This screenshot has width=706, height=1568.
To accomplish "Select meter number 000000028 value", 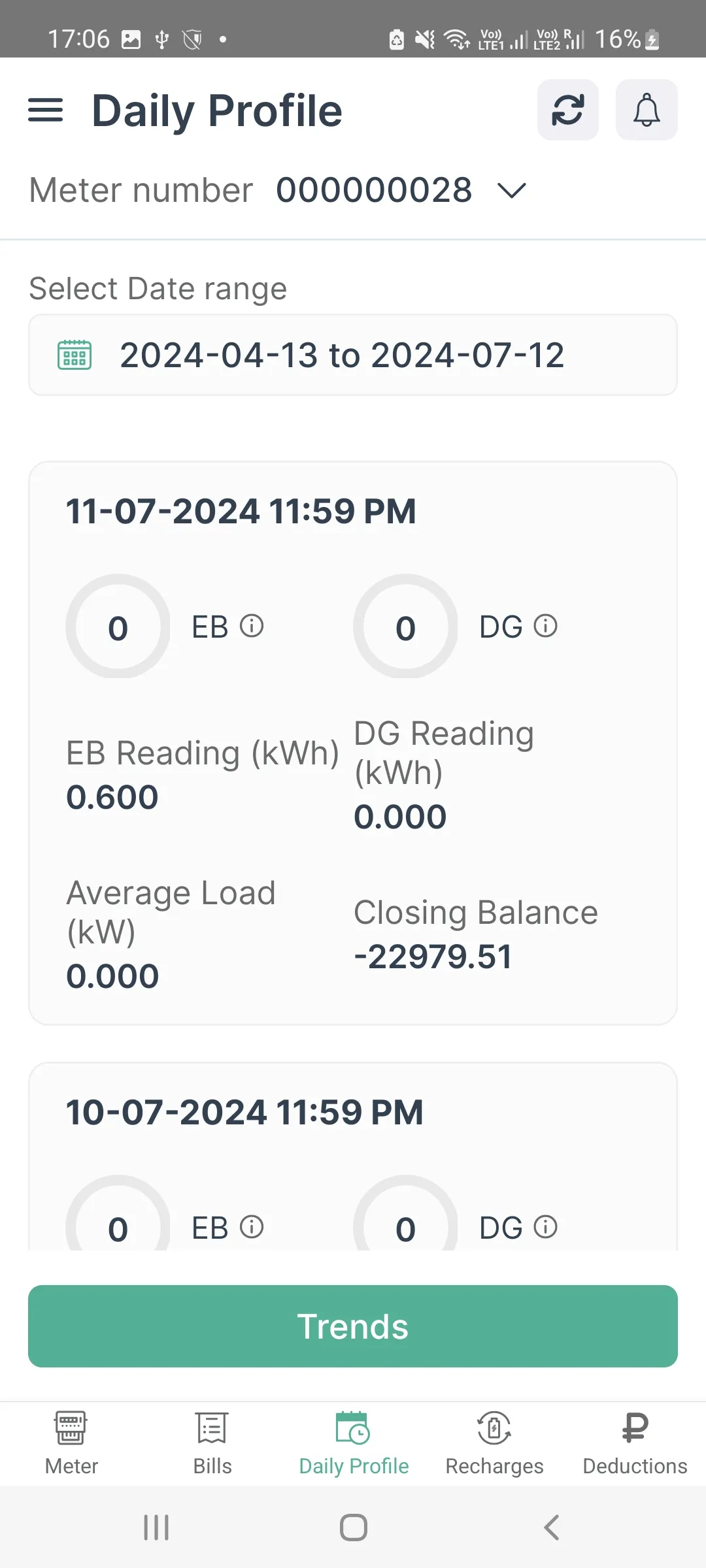I will [x=374, y=191].
